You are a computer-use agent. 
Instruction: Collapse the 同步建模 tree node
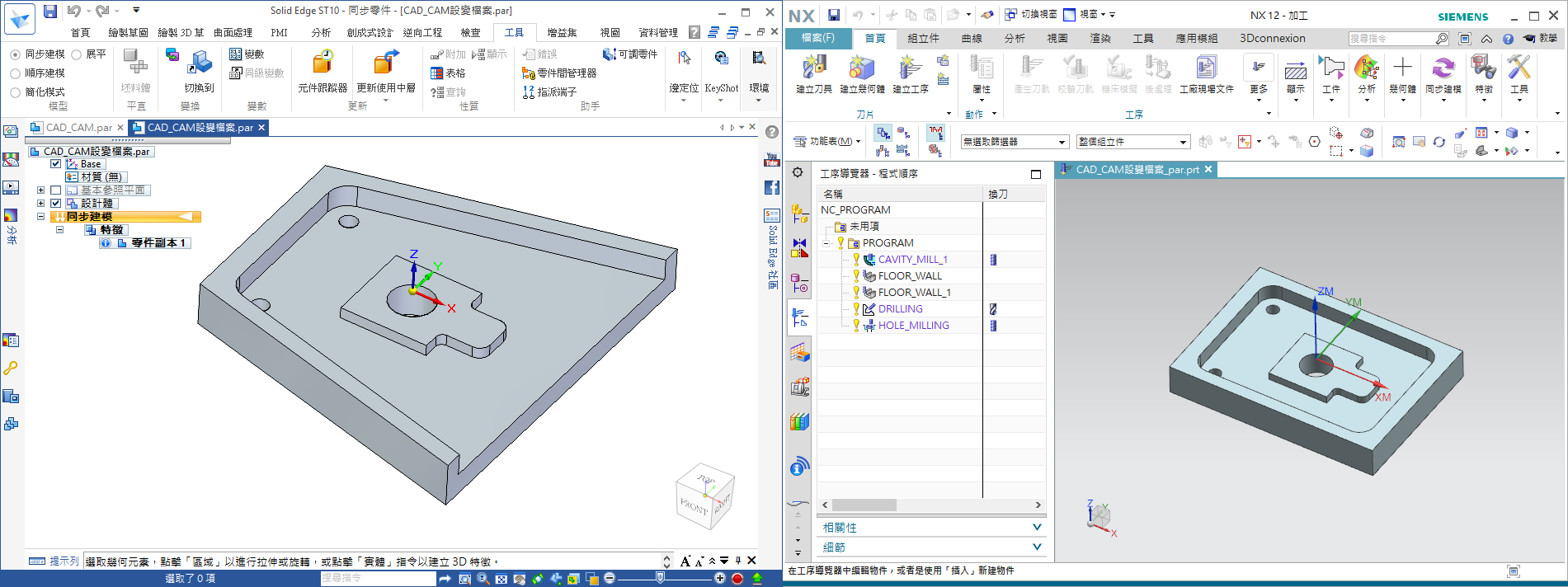(x=40, y=217)
